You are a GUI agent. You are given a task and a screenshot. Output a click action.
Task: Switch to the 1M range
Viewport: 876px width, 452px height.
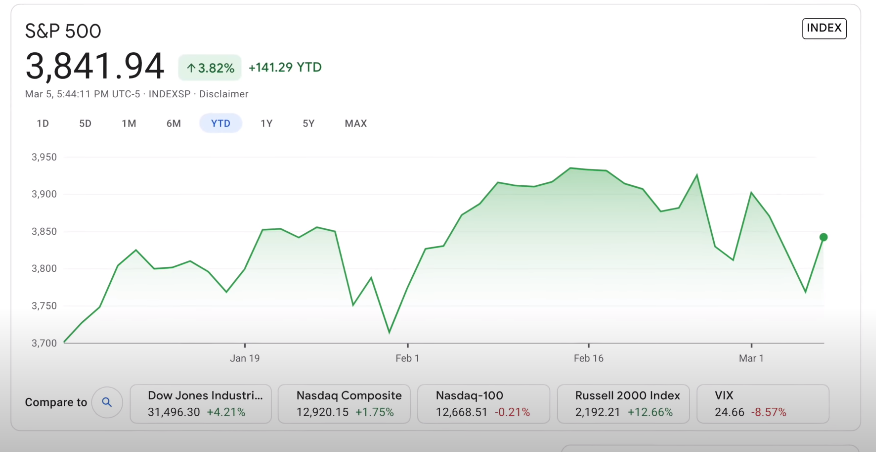(x=129, y=124)
